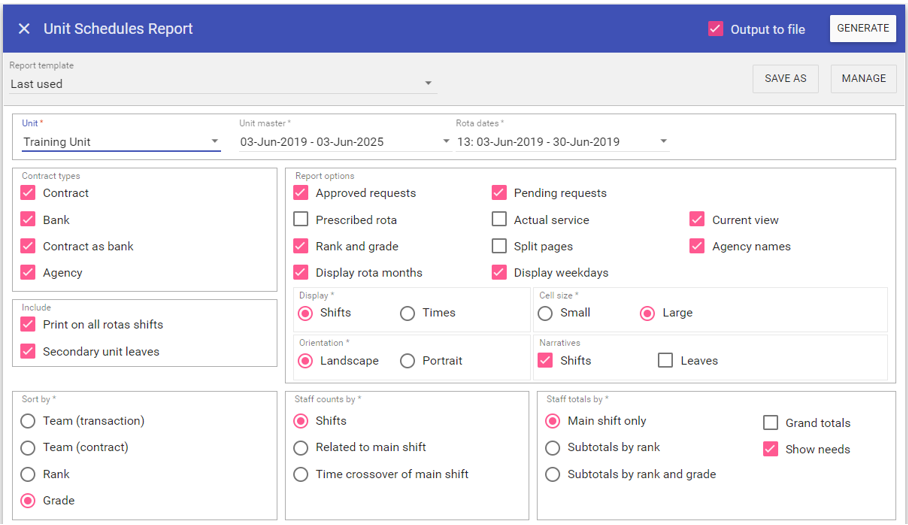Click the SAVE AS button
The width and height of the screenshot is (908, 525).
(x=785, y=79)
